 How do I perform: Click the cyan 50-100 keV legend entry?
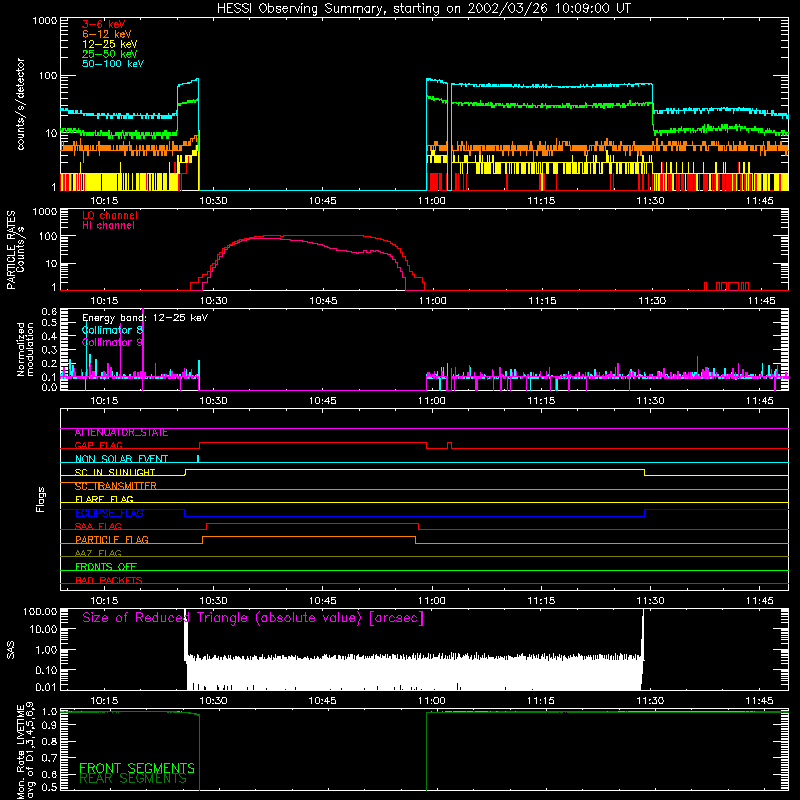tap(113, 64)
